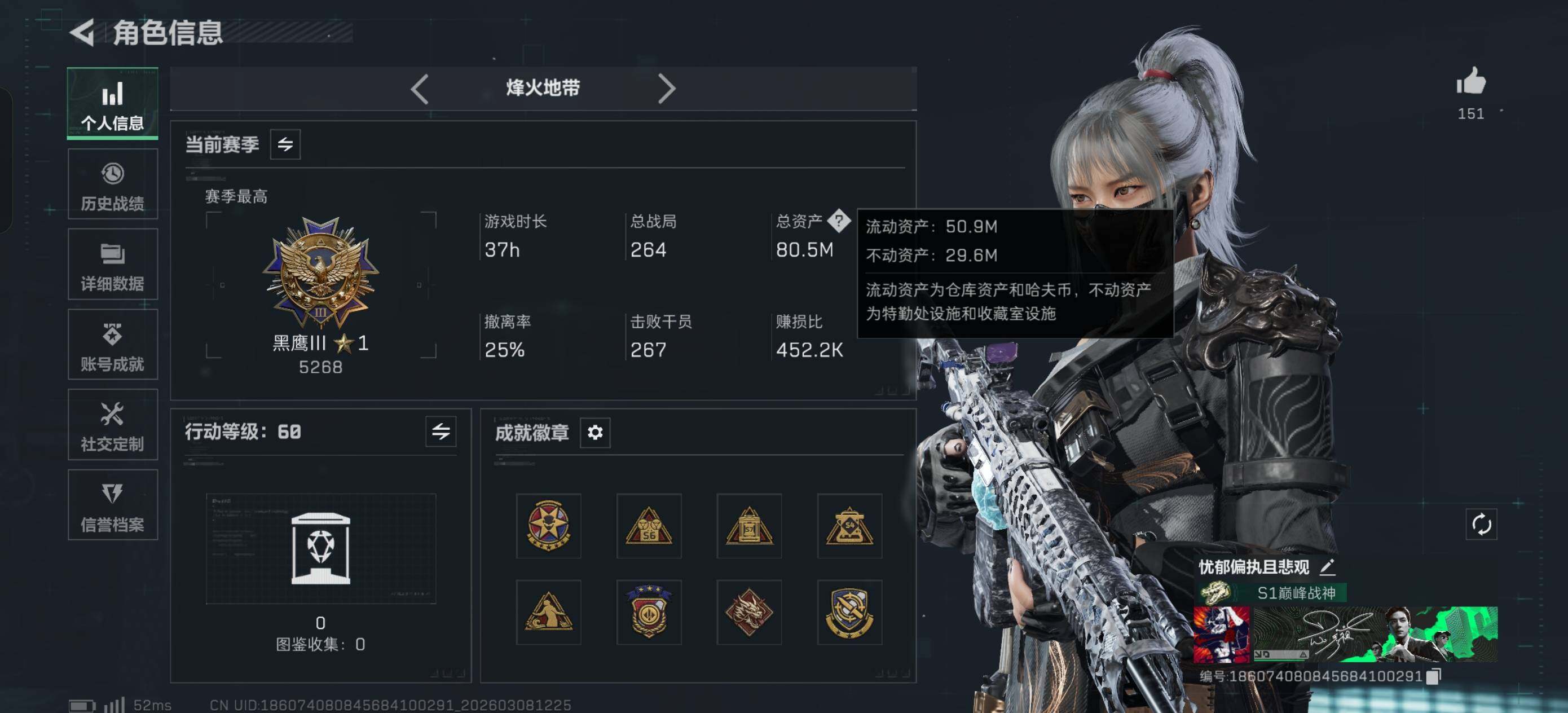The image size is (1568, 713).
Task: Edit signature with pencil icon
Action: point(1328,567)
